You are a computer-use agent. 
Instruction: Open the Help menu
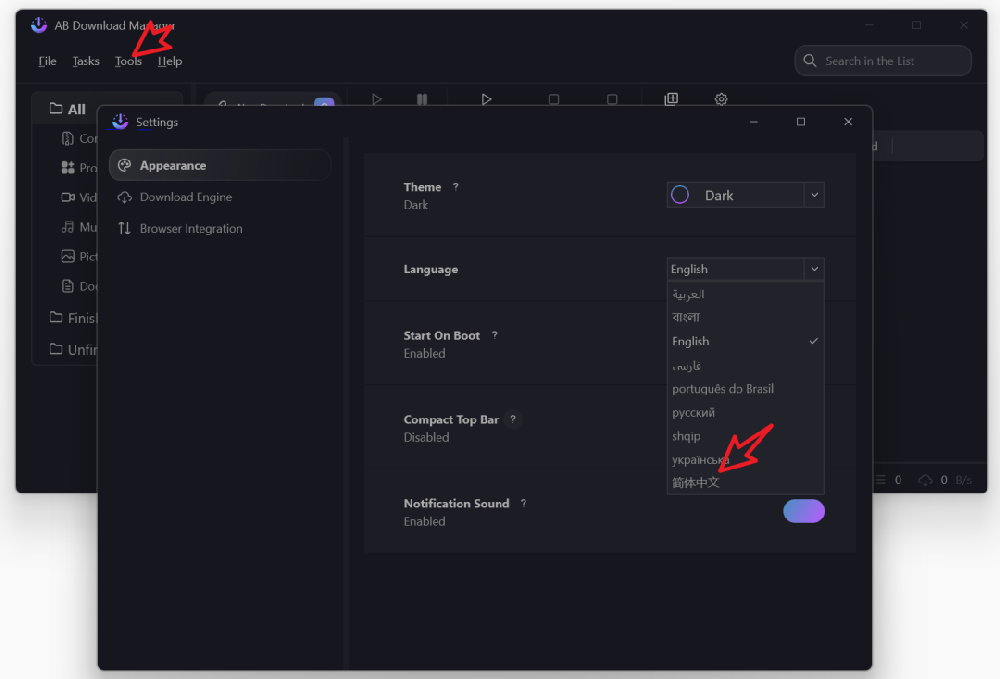pos(170,61)
